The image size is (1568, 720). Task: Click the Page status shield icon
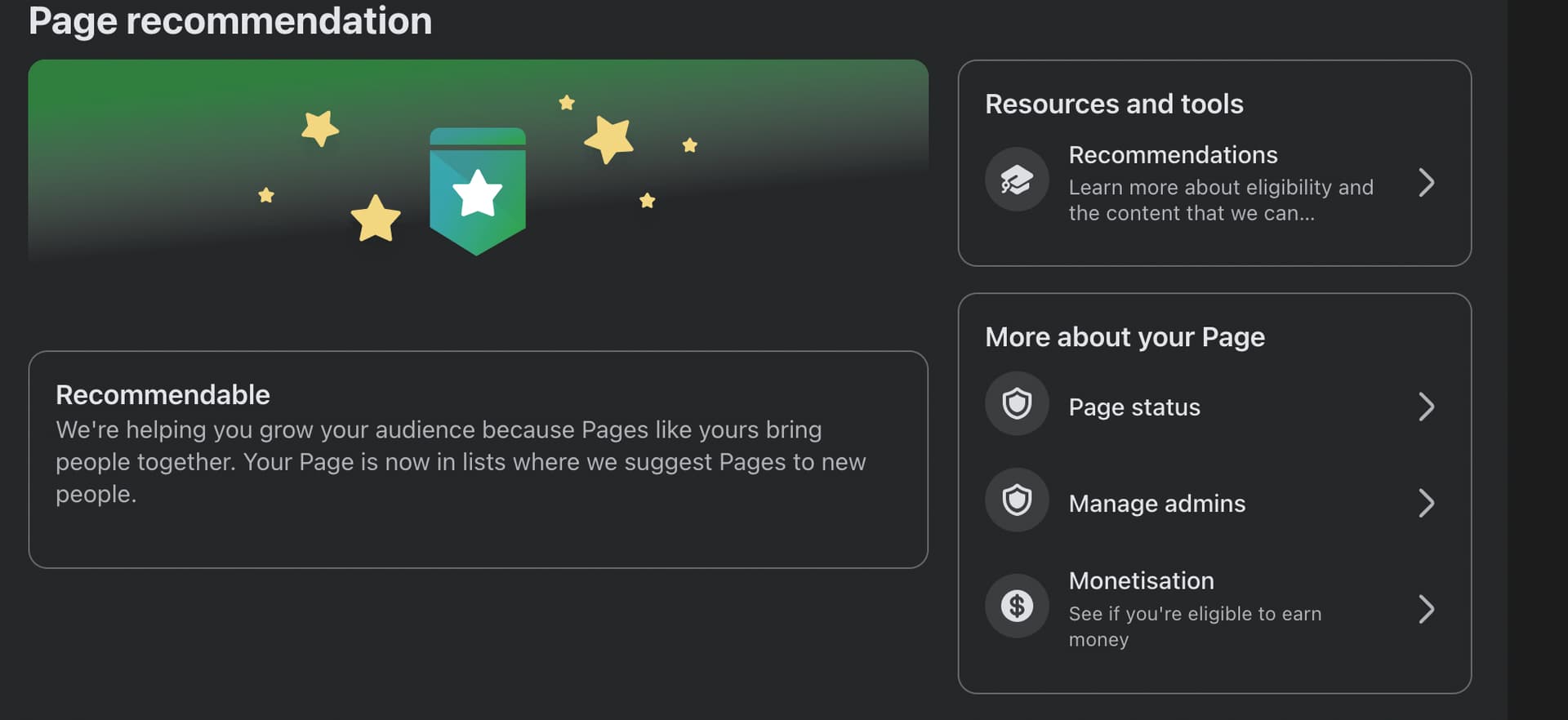[1017, 404]
